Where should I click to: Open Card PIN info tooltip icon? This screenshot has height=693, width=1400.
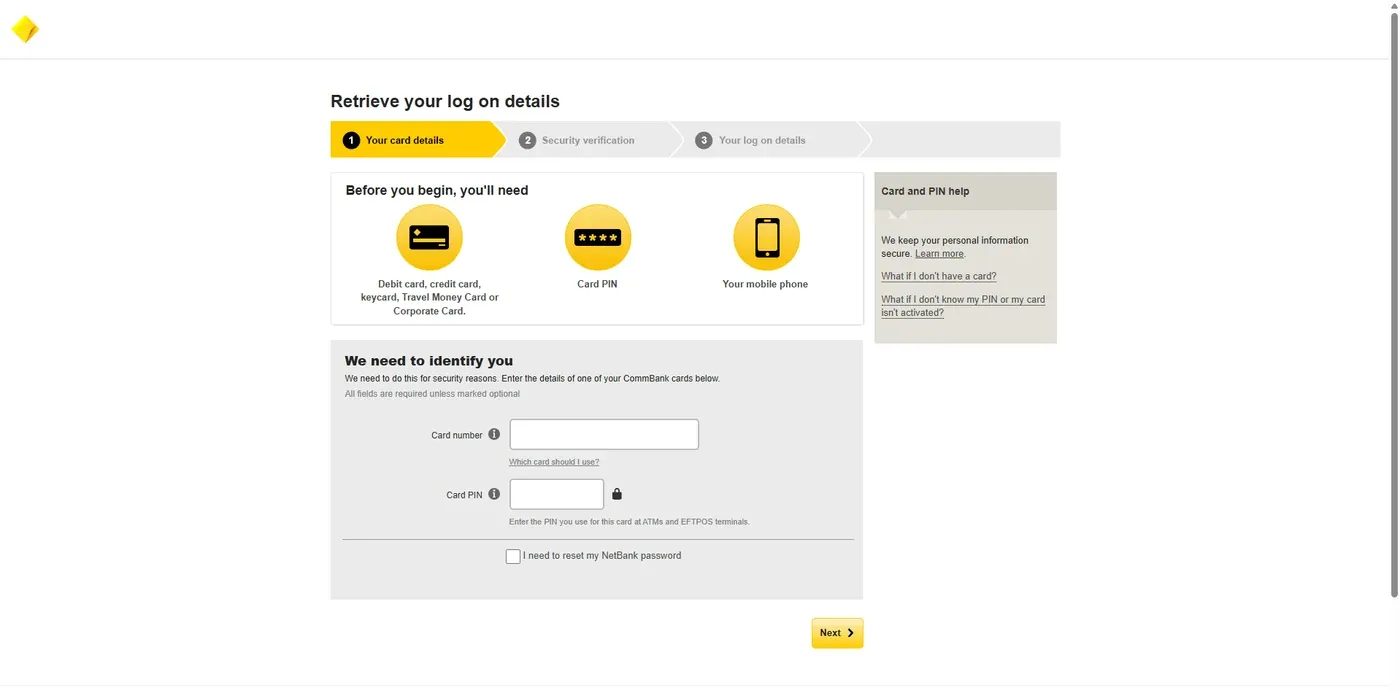pos(494,494)
